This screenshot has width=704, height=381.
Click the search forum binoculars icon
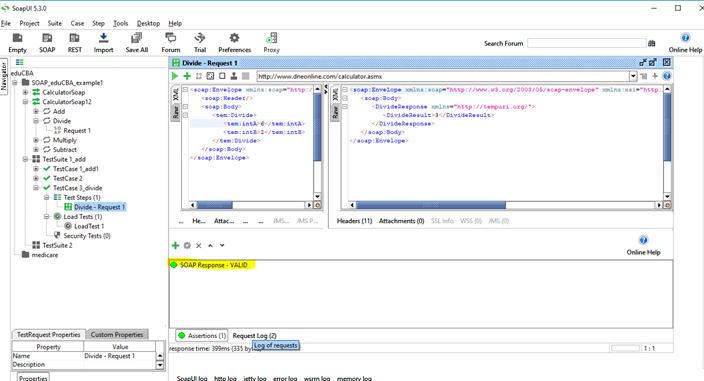652,43
